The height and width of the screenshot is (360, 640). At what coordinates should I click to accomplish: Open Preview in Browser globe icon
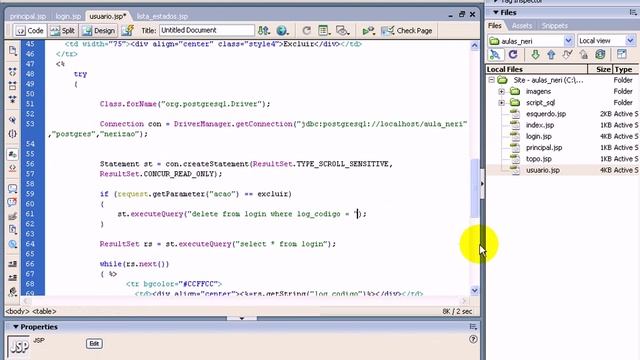pyautogui.click(x=282, y=31)
